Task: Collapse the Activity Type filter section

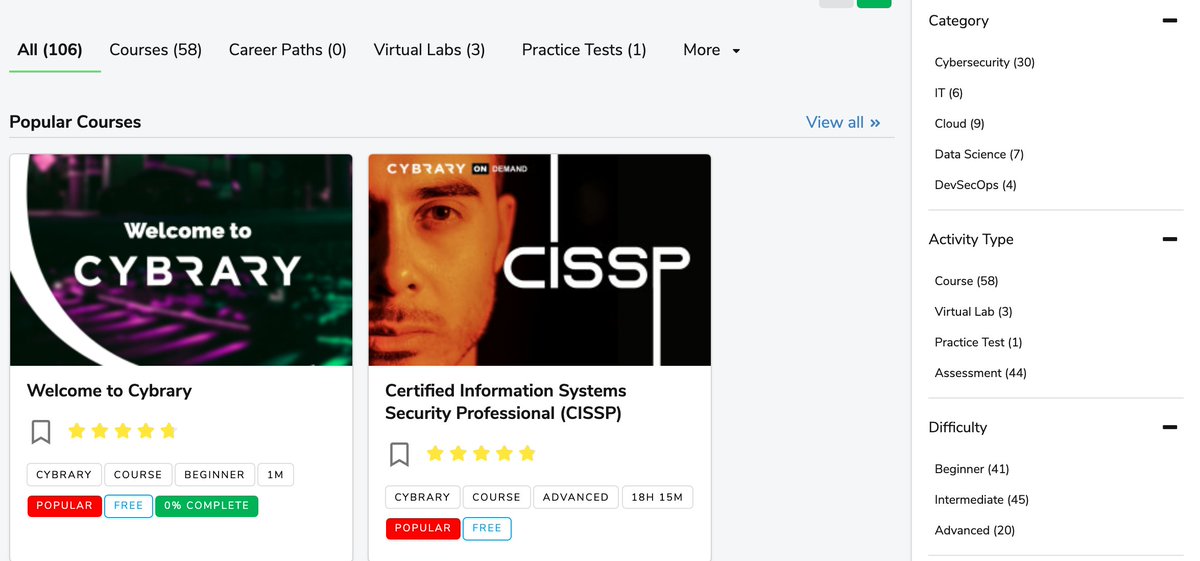Action: point(1169,240)
